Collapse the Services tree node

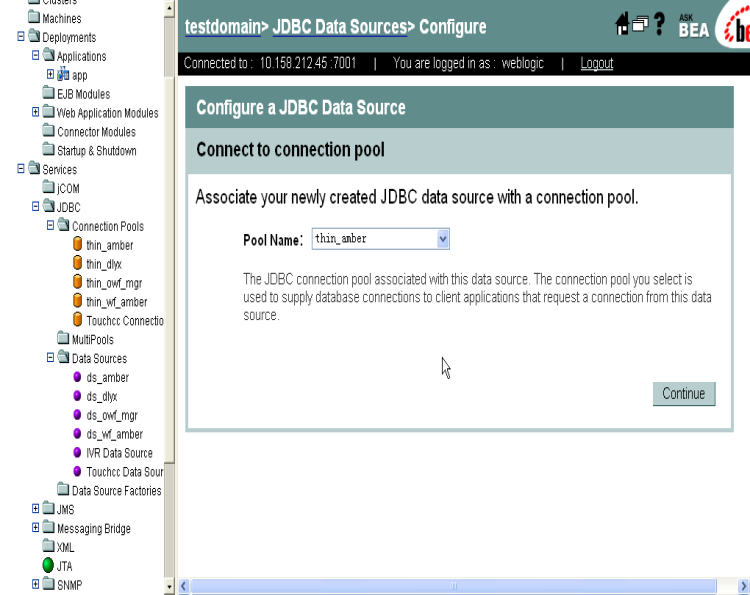[21, 168]
